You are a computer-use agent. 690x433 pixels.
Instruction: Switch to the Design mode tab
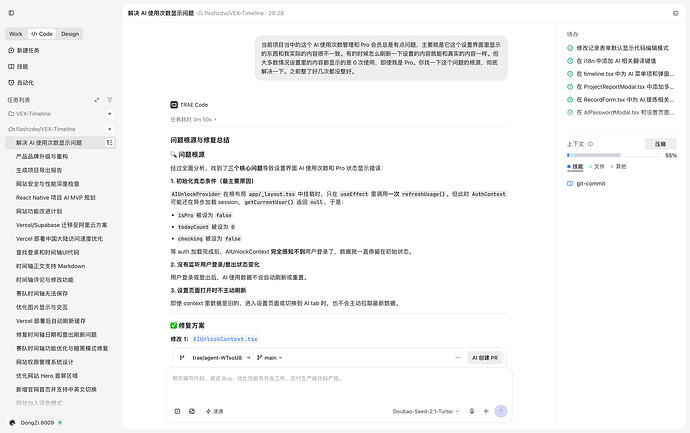[70, 34]
